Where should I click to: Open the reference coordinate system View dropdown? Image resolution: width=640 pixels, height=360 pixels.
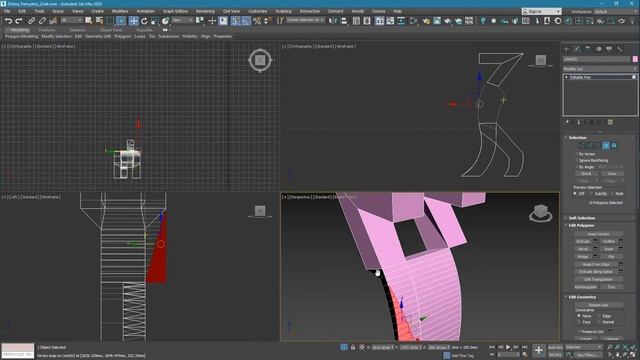(x=182, y=20)
